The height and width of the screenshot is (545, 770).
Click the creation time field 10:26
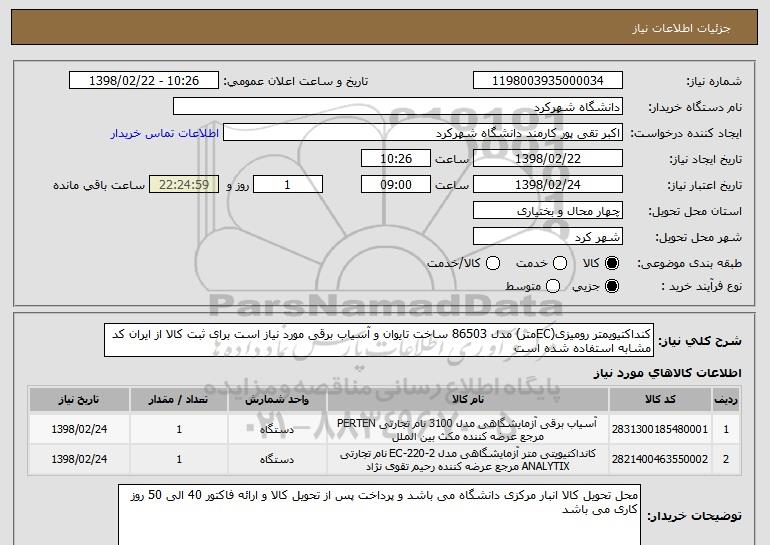pos(396,159)
